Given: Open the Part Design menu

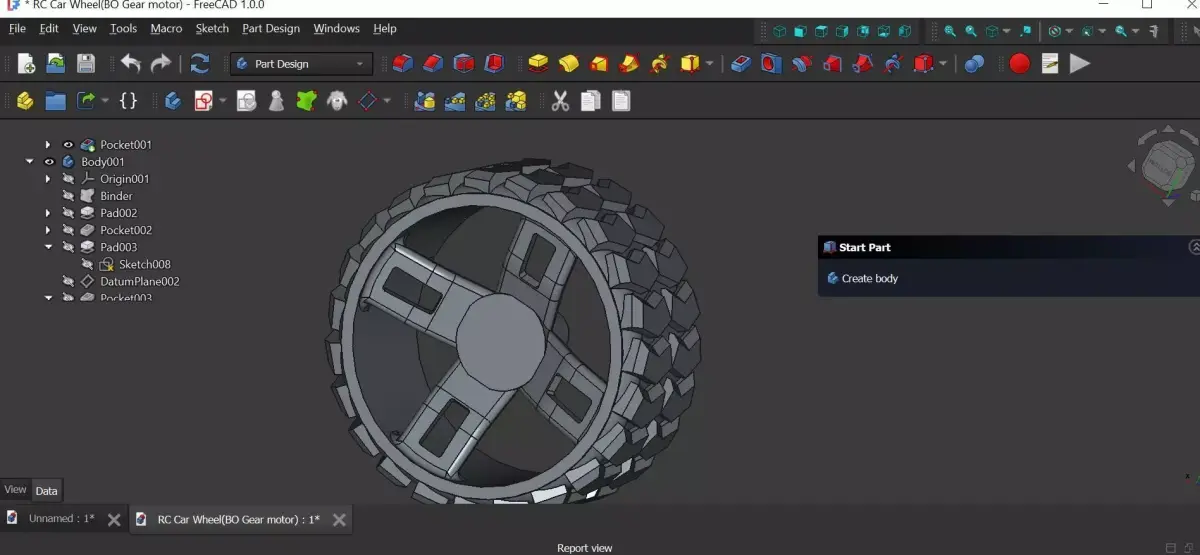Looking at the screenshot, I should point(271,29).
